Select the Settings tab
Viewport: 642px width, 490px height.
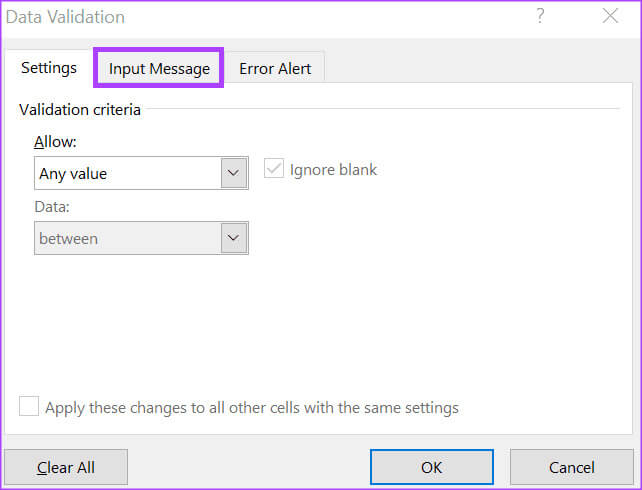pyautogui.click(x=49, y=67)
